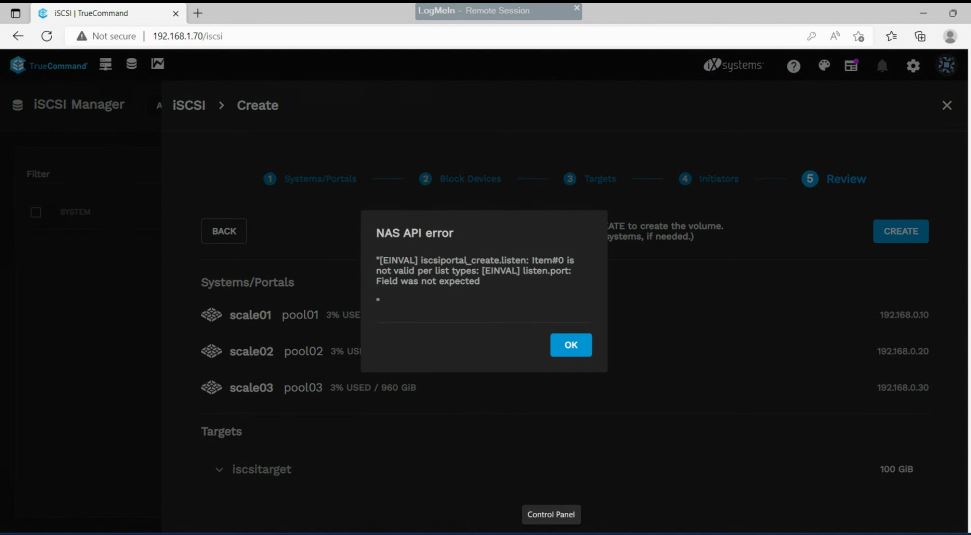The width and height of the screenshot is (971, 535).
Task: Open the theme palette icon
Action: tap(824, 66)
